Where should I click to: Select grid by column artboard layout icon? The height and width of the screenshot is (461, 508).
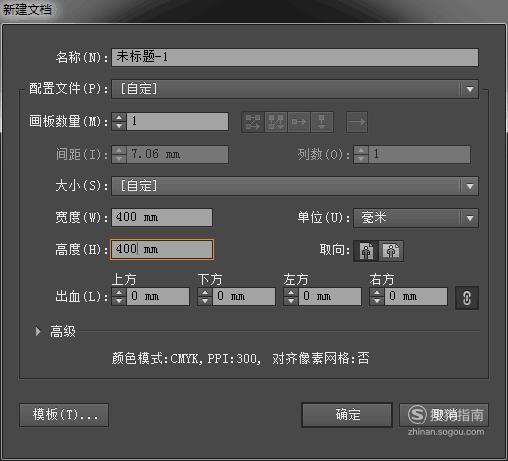[x=276, y=122]
